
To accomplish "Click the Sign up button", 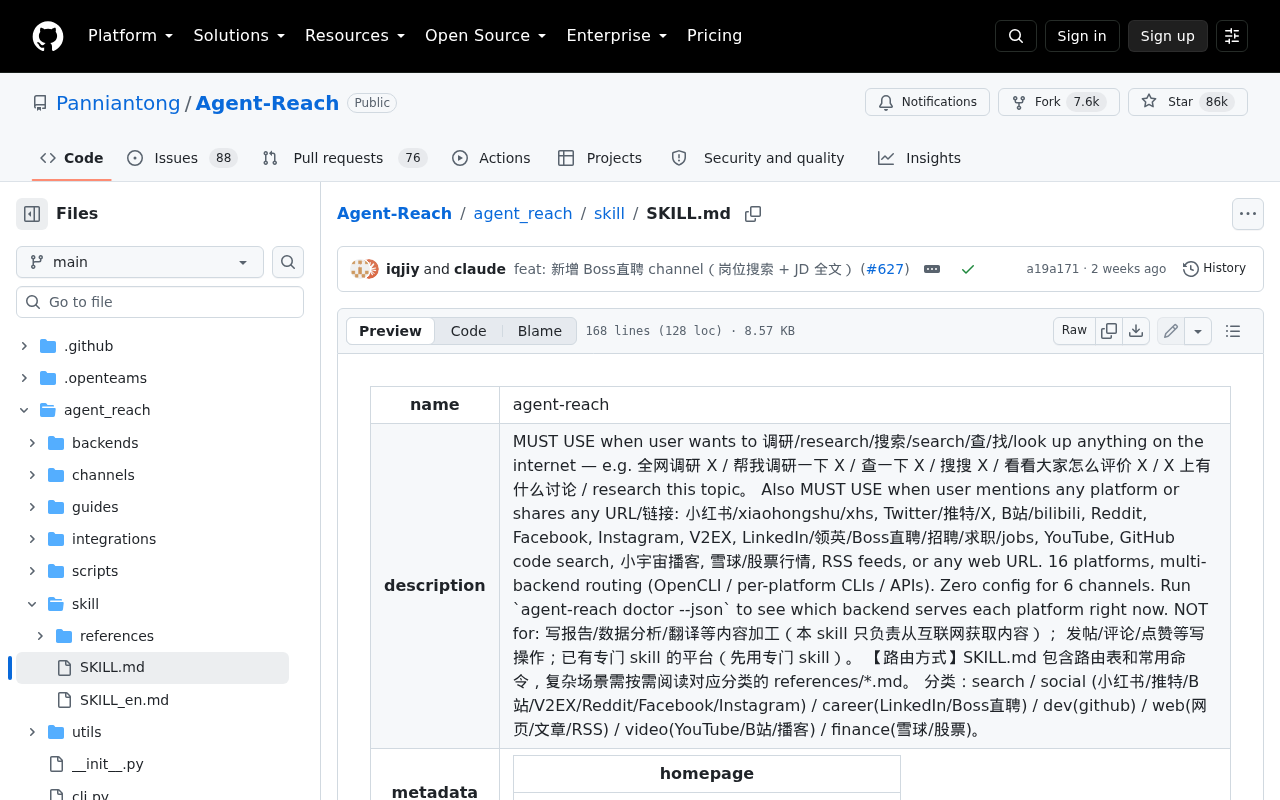I will [1168, 36].
